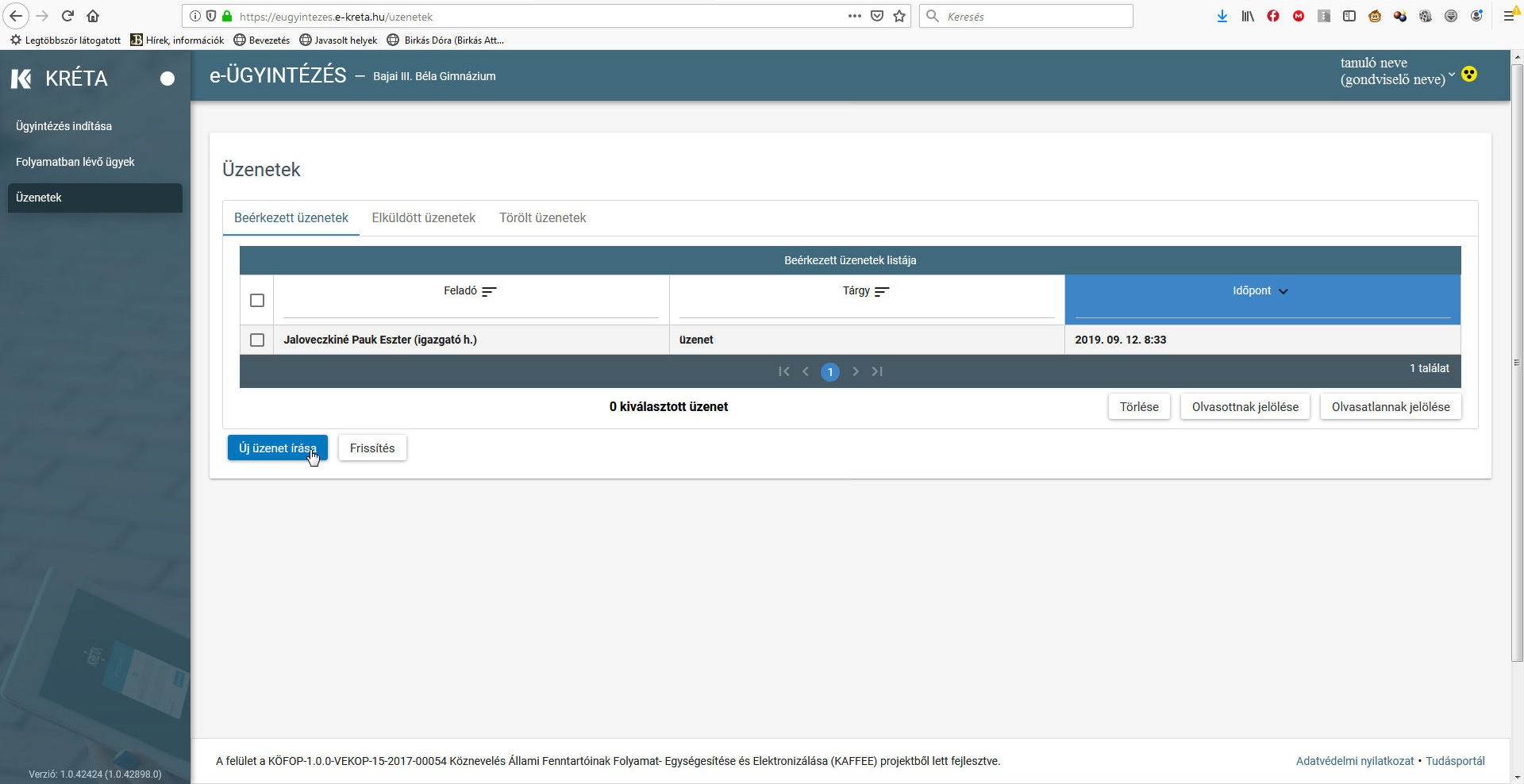Click the Tárgy column sort icon
This screenshot has width=1524, height=784.
[881, 291]
